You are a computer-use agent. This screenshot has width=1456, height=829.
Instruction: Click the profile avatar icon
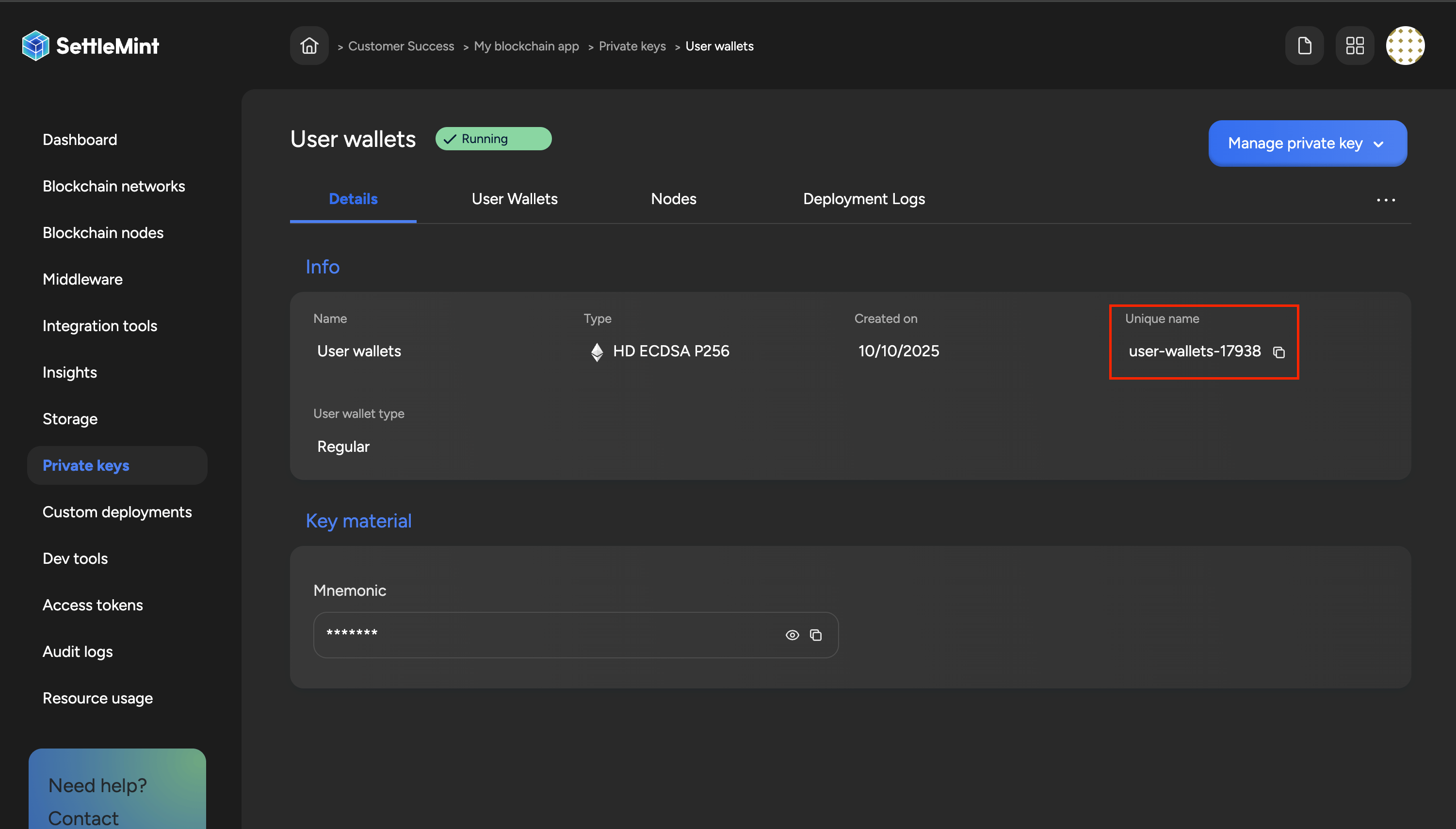(x=1405, y=45)
